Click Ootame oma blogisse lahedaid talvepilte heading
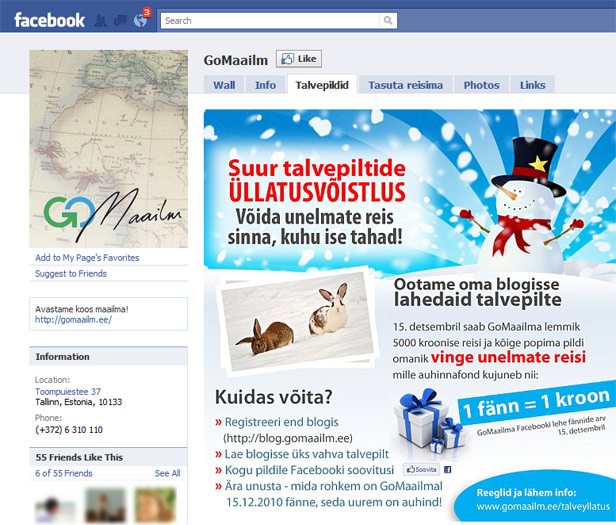616x525 pixels. (x=478, y=292)
